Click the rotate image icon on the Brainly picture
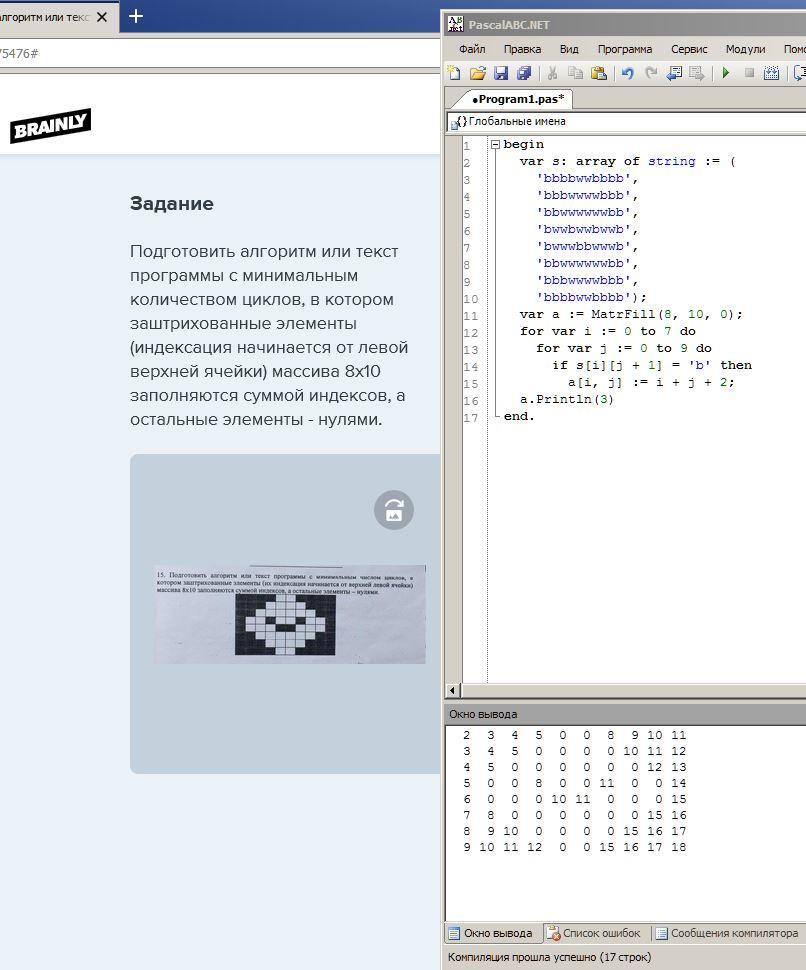Viewport: 806px width, 970px height. 394,510
